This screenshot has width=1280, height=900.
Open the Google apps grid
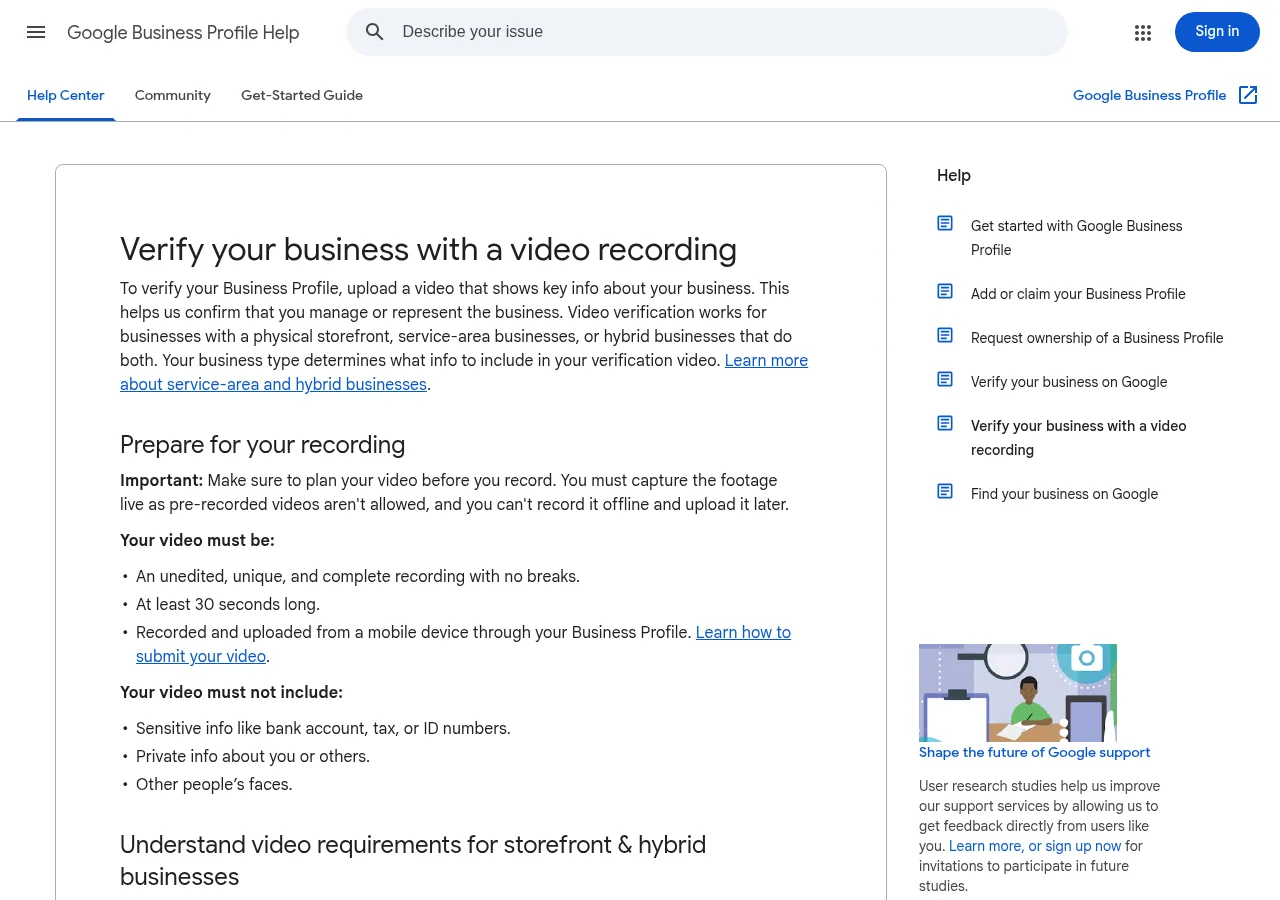pos(1143,32)
